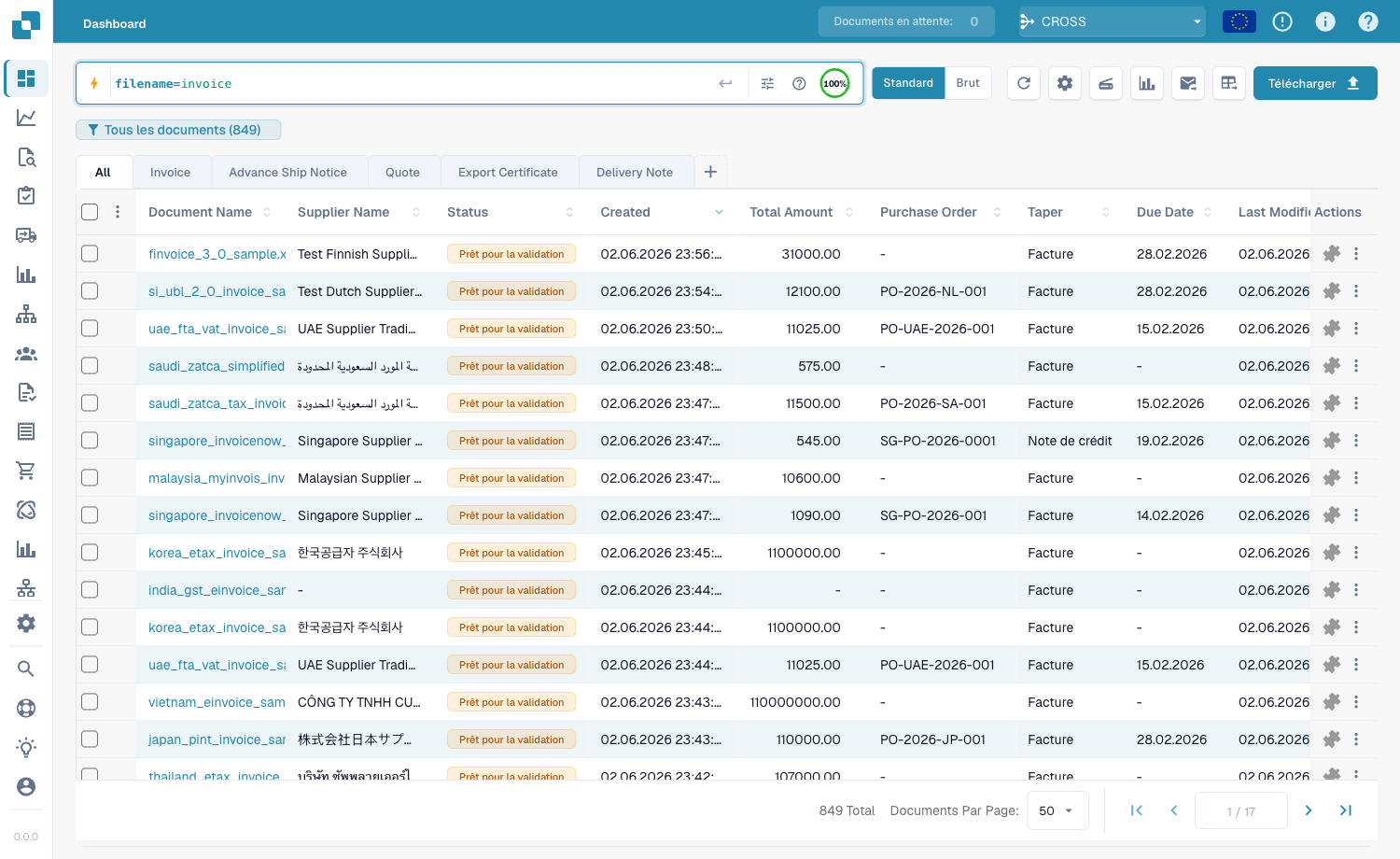Toggle the select-all header checkbox

[90, 212]
